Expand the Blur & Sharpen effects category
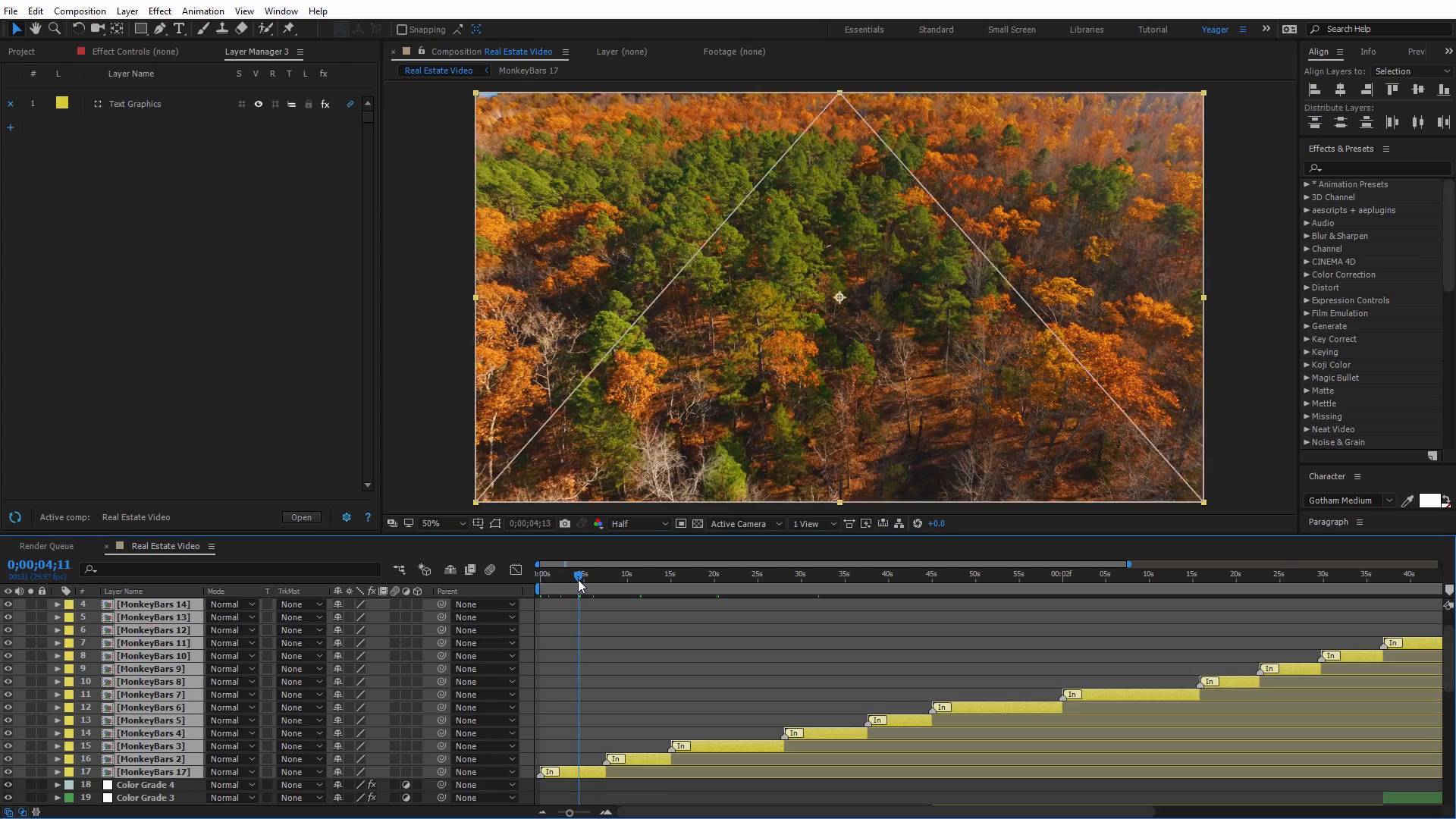This screenshot has width=1456, height=819. (x=1307, y=236)
